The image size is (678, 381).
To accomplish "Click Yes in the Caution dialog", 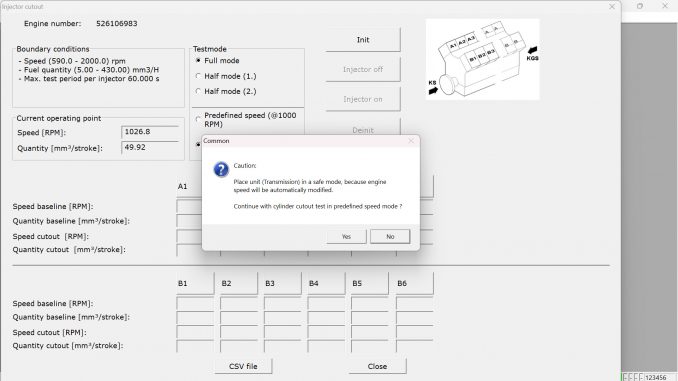I will [x=346, y=237].
